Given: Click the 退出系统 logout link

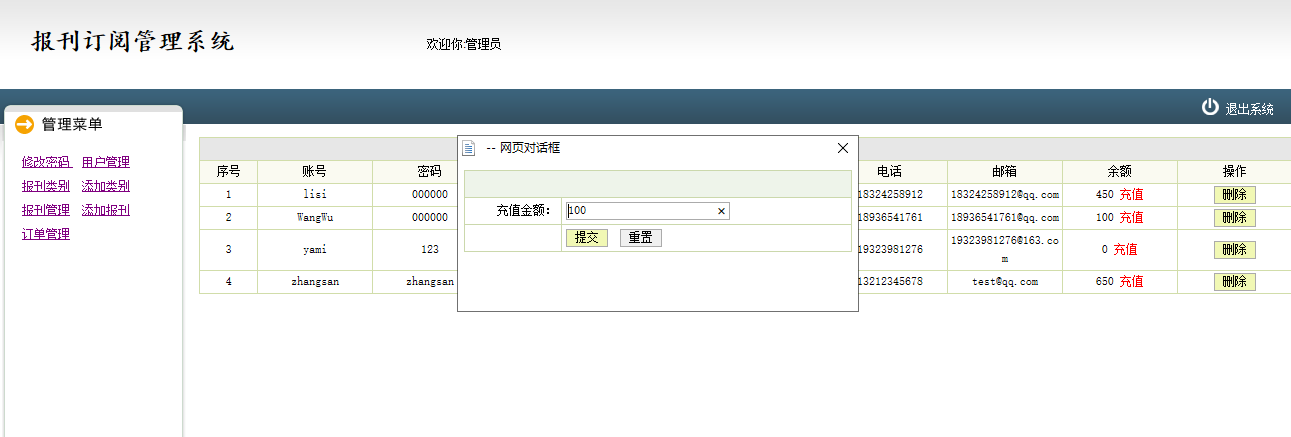Looking at the screenshot, I should (x=1250, y=109).
